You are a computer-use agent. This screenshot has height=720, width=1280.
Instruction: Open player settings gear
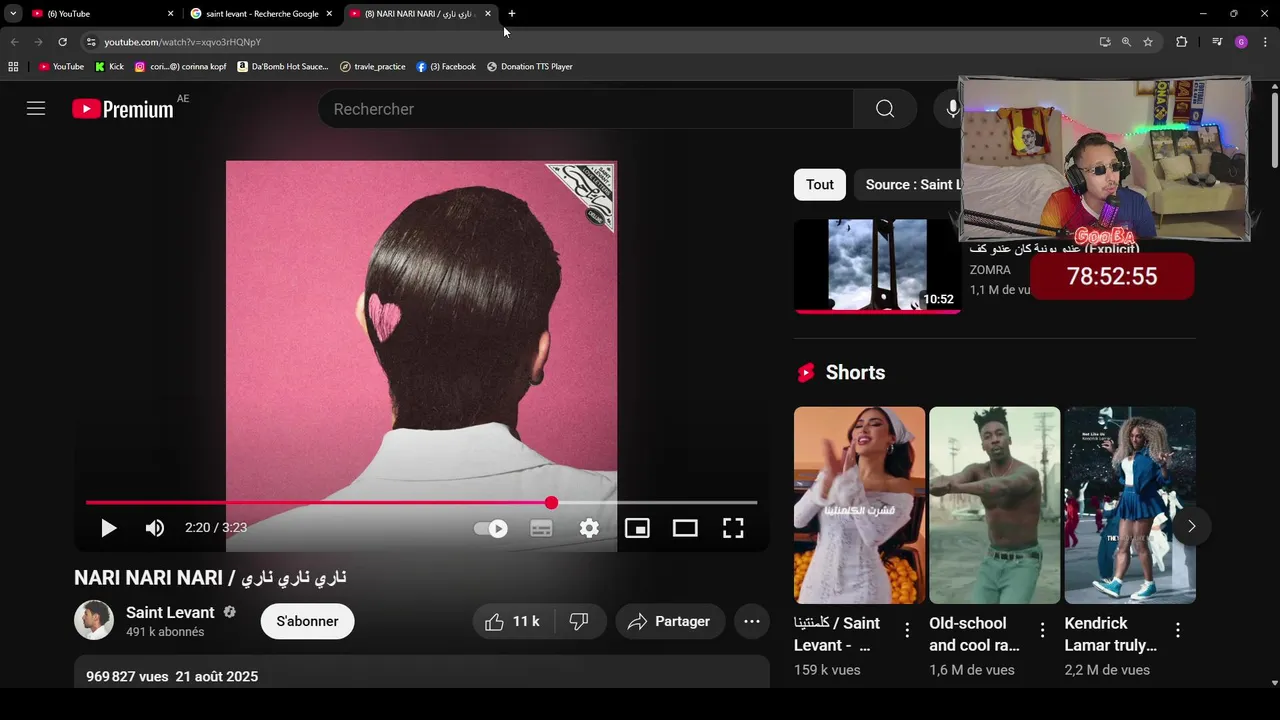589,528
